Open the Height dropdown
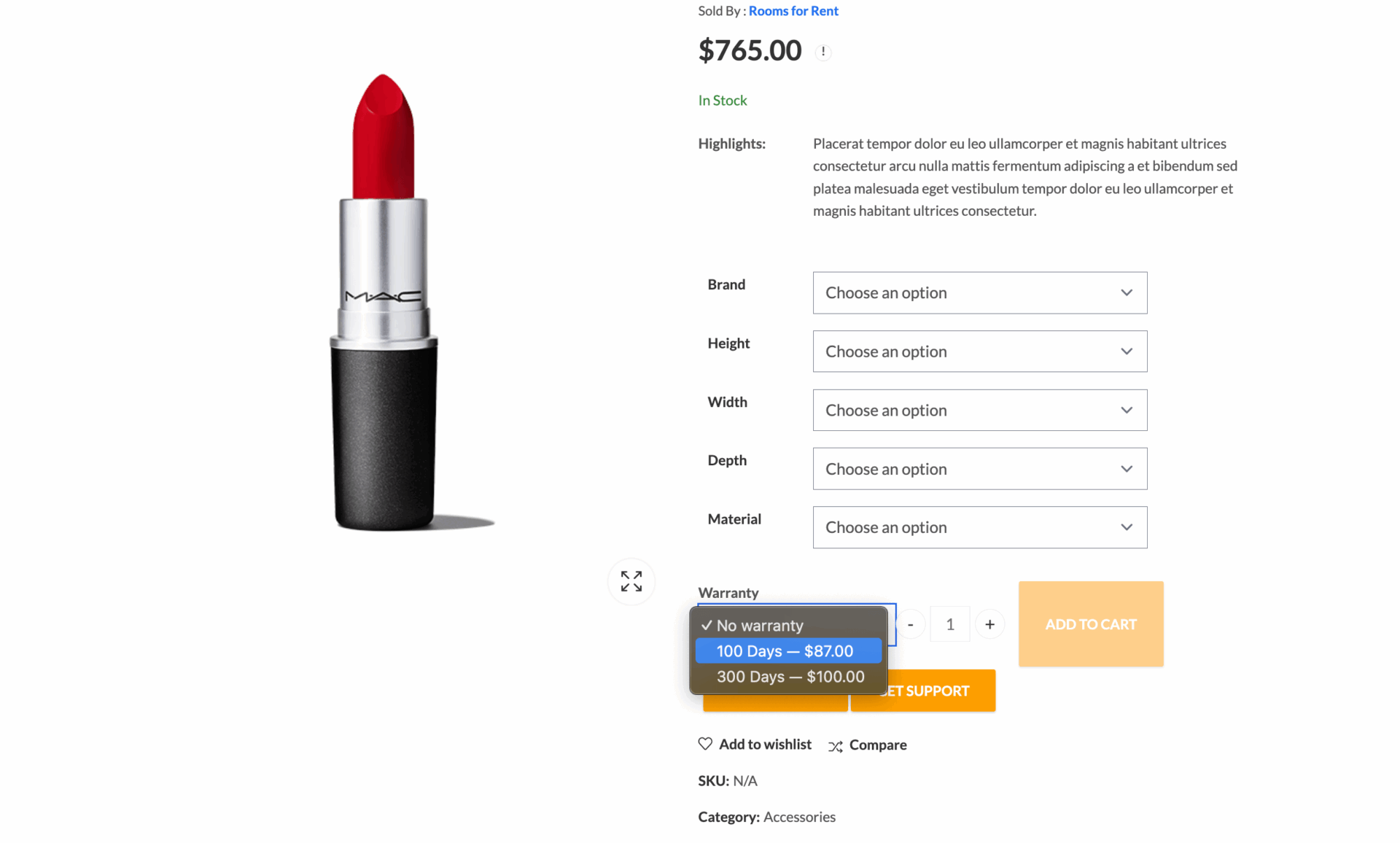Image resolution: width=1400 pixels, height=843 pixels. tap(980, 351)
